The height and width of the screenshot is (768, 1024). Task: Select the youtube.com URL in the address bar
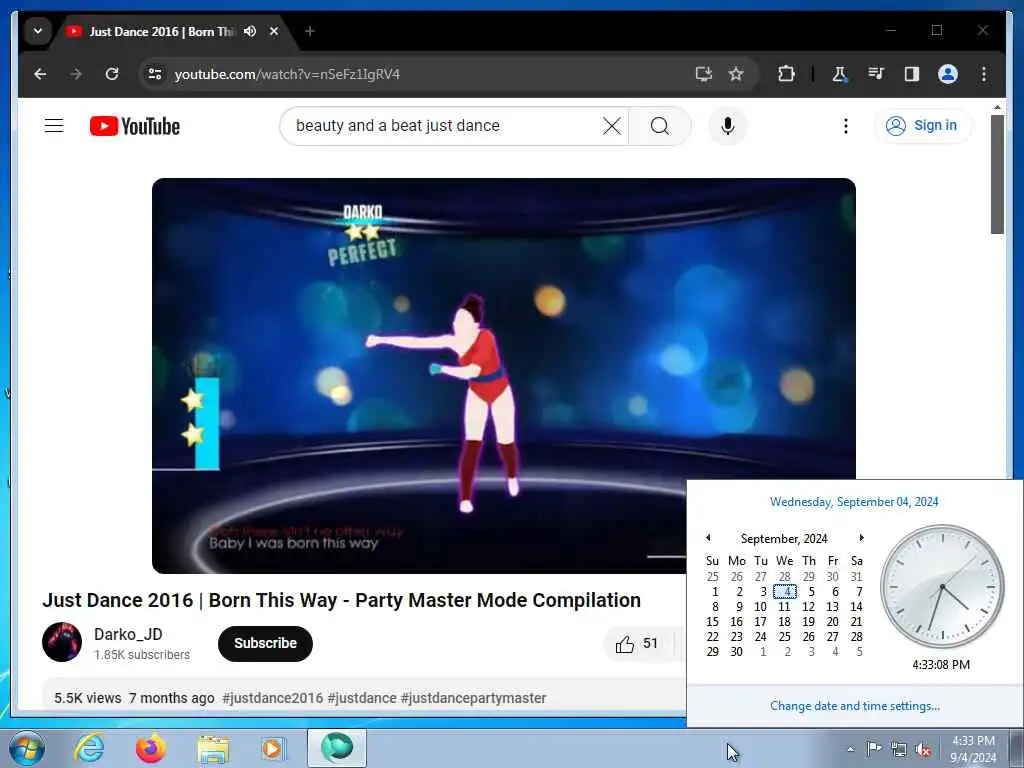point(287,74)
